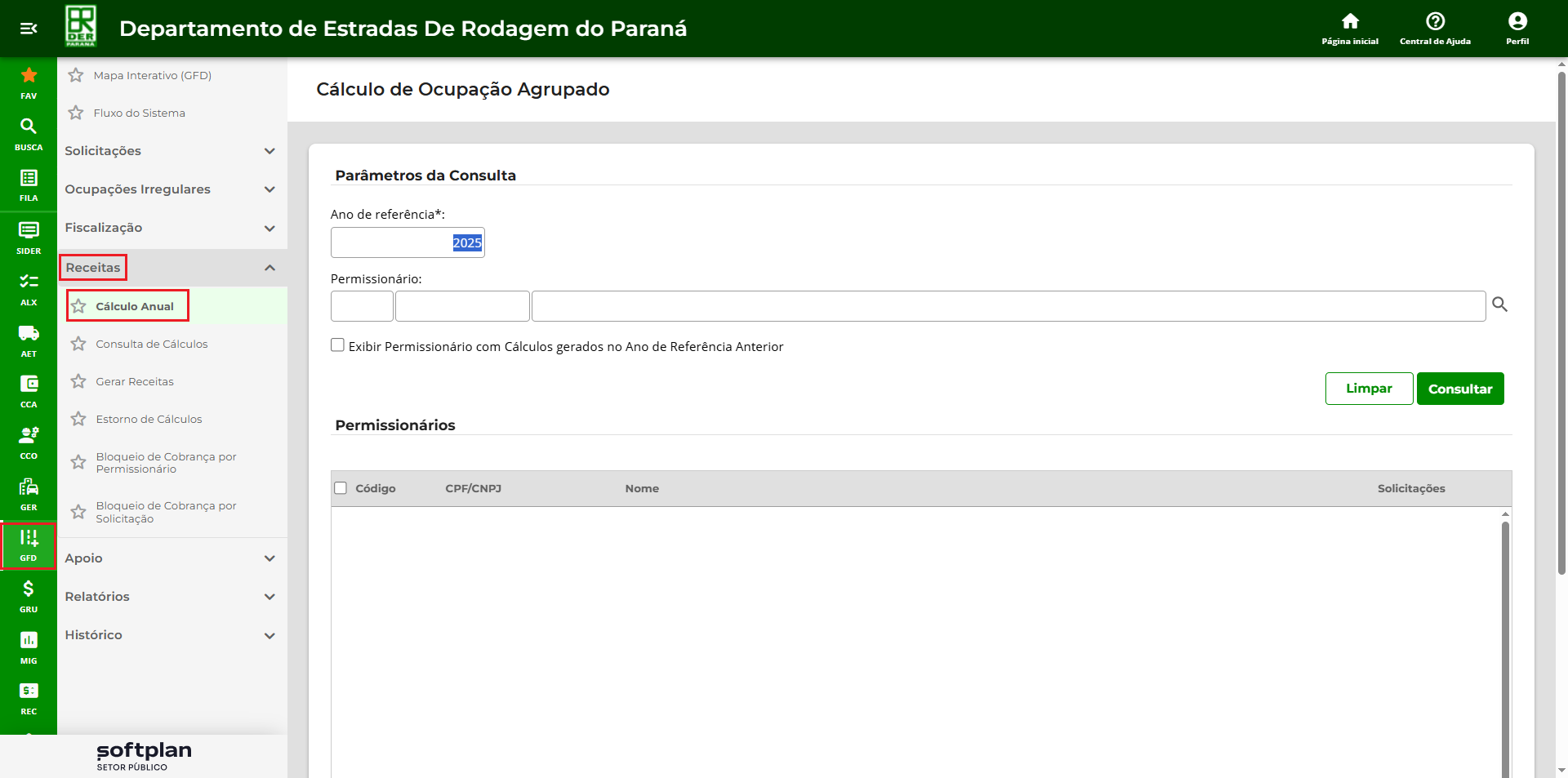Image resolution: width=1568 pixels, height=778 pixels.
Task: Expand the Relatórios section chevron
Action: pos(269,597)
